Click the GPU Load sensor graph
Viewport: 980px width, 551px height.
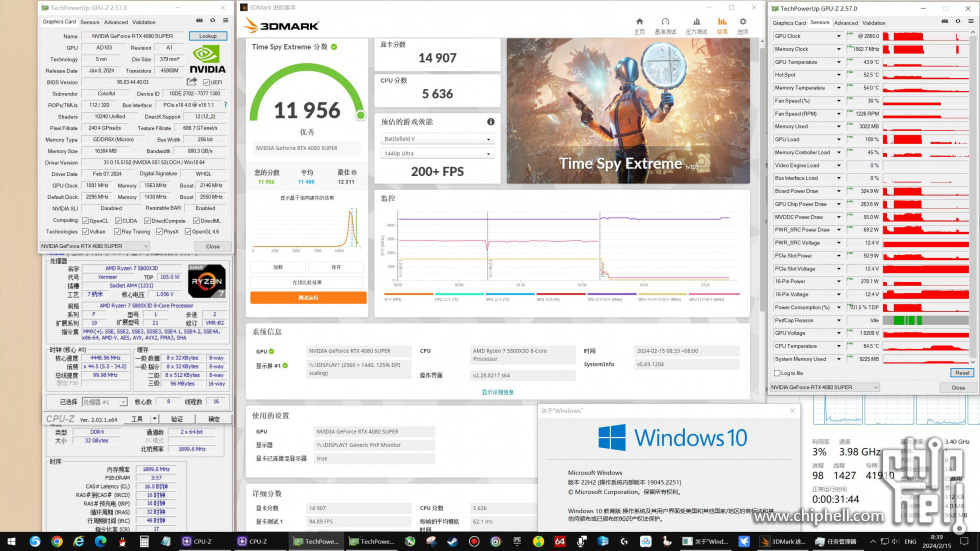(926, 139)
